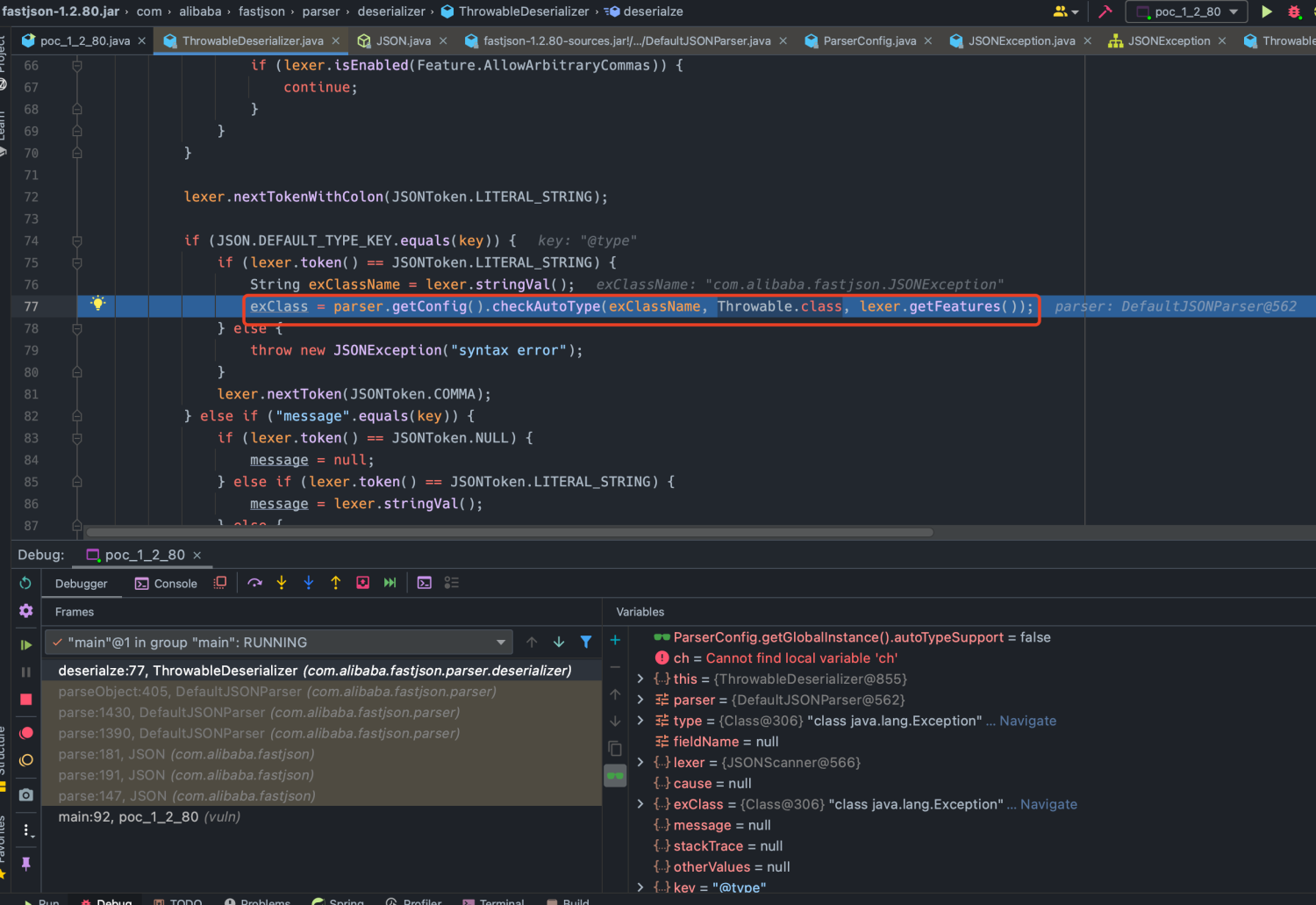Resume program with green play icon

click(25, 645)
